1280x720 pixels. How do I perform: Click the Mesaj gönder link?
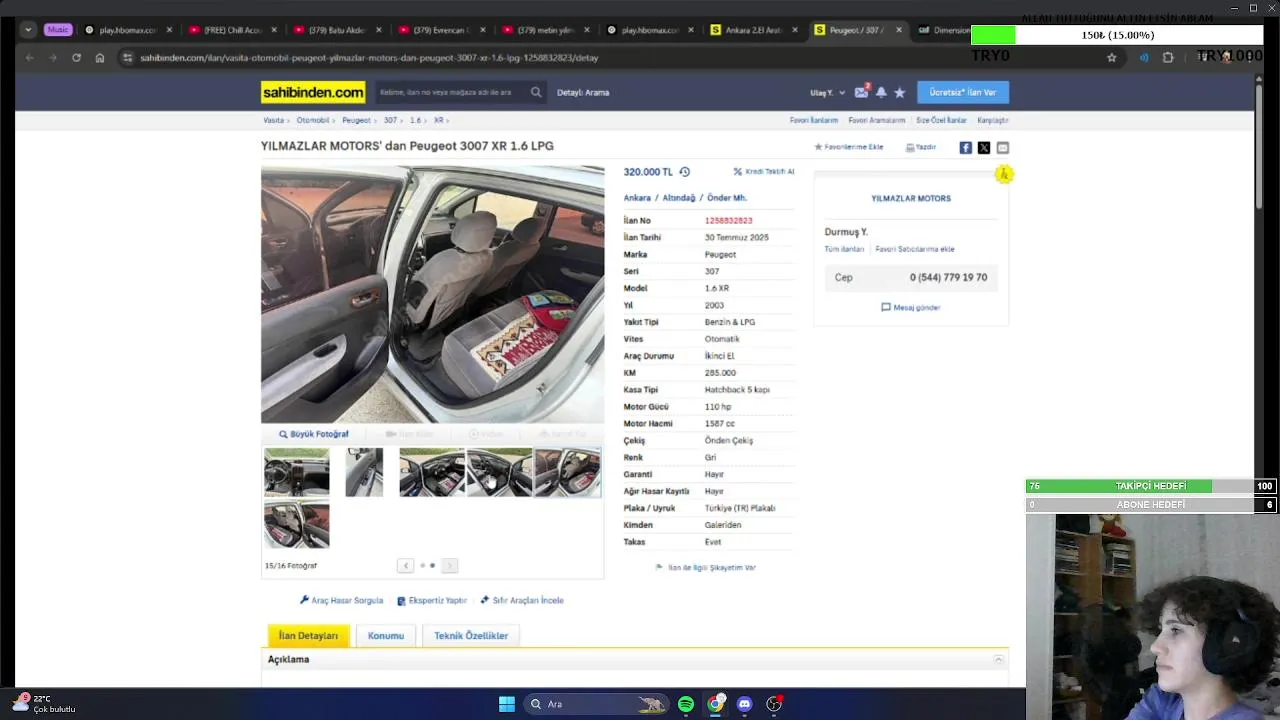coord(911,307)
